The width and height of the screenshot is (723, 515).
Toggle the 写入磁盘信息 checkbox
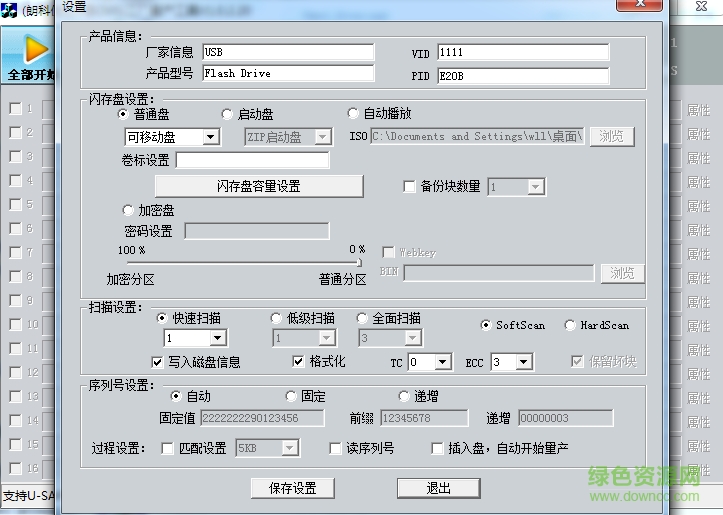[157, 362]
